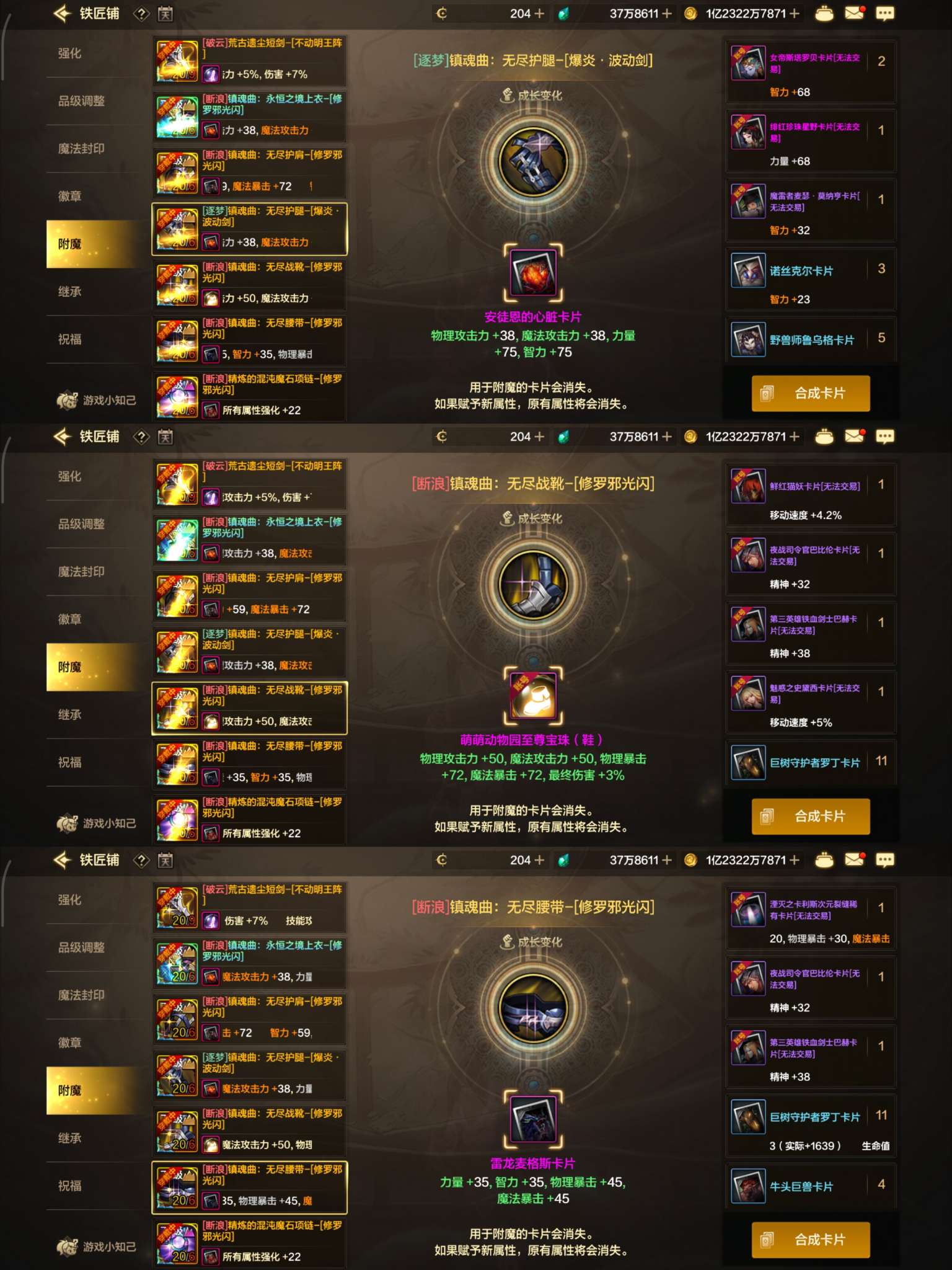Choose the 绯红珍珠星野卡片 with 力量 +68
Image resolution: width=952 pixels, height=1270 pixels.
coord(811,140)
